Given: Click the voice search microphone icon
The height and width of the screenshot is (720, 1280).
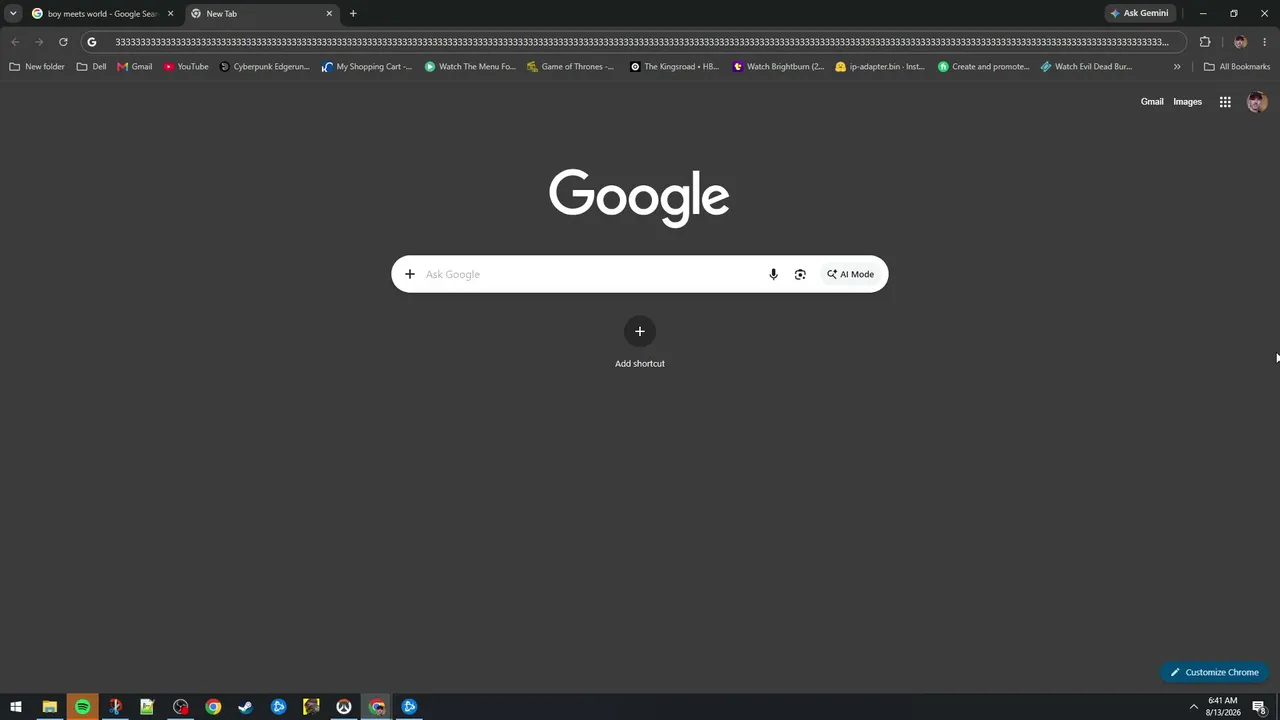Looking at the screenshot, I should (x=773, y=274).
